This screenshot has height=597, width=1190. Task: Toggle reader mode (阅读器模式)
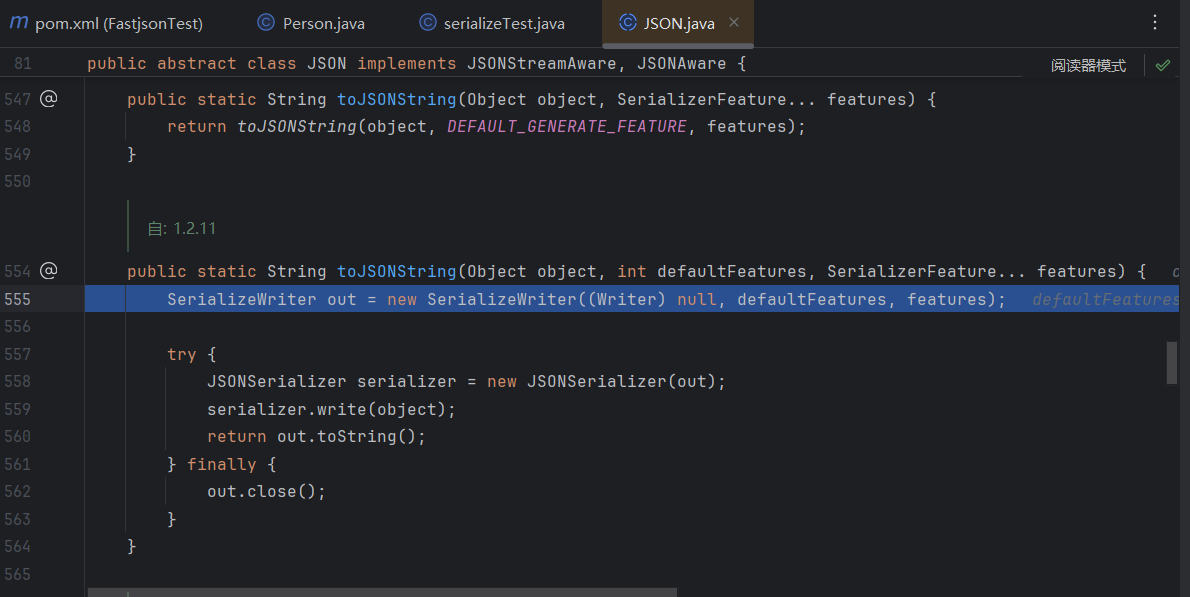point(1088,65)
